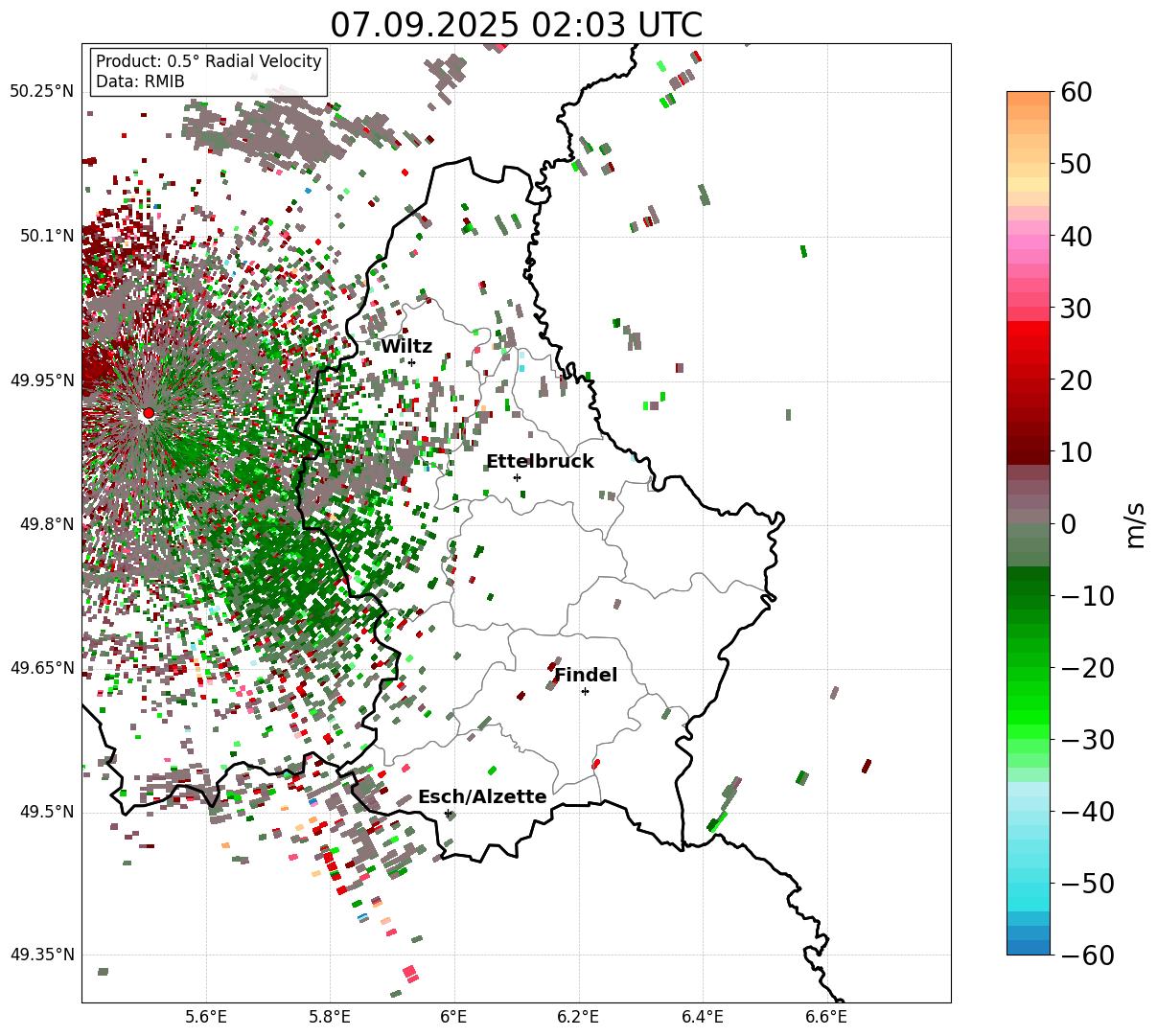1157x1036 pixels.
Task: Click the colorbar at the 0 m/s gray zone
Action: pyautogui.click(x=1029, y=523)
